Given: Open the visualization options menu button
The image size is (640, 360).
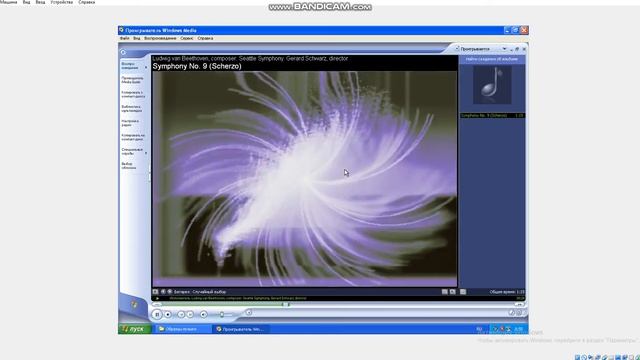Looking at the screenshot, I should tap(155, 292).
